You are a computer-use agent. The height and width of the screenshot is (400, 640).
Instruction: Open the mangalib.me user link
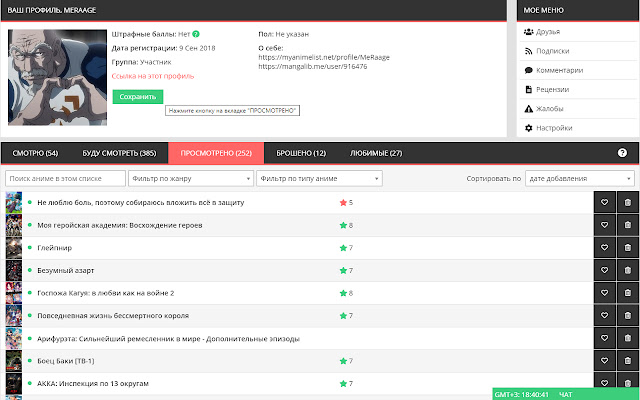tap(313, 67)
